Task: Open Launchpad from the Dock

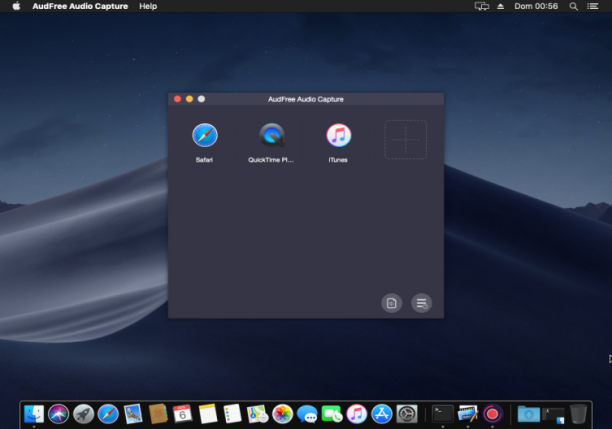Action: (x=83, y=414)
